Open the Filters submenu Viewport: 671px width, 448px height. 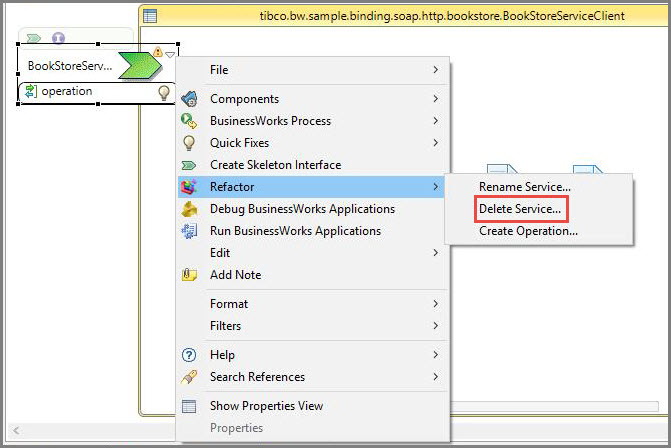(313, 326)
